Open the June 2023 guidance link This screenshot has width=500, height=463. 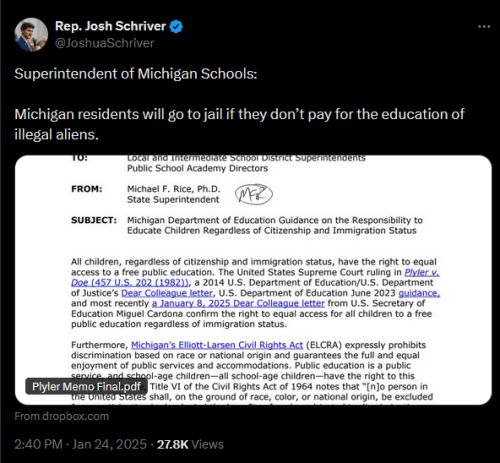pyautogui.click(x=419, y=293)
